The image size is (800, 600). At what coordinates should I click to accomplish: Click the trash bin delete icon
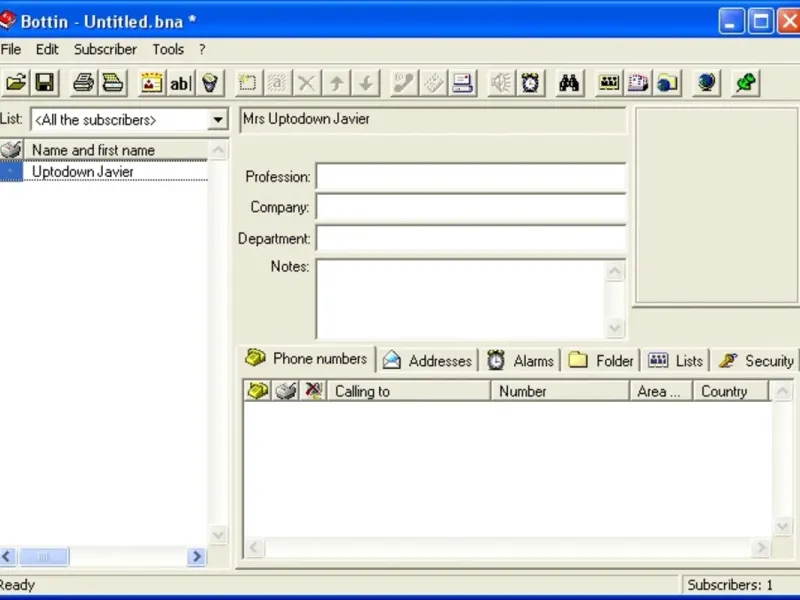209,83
